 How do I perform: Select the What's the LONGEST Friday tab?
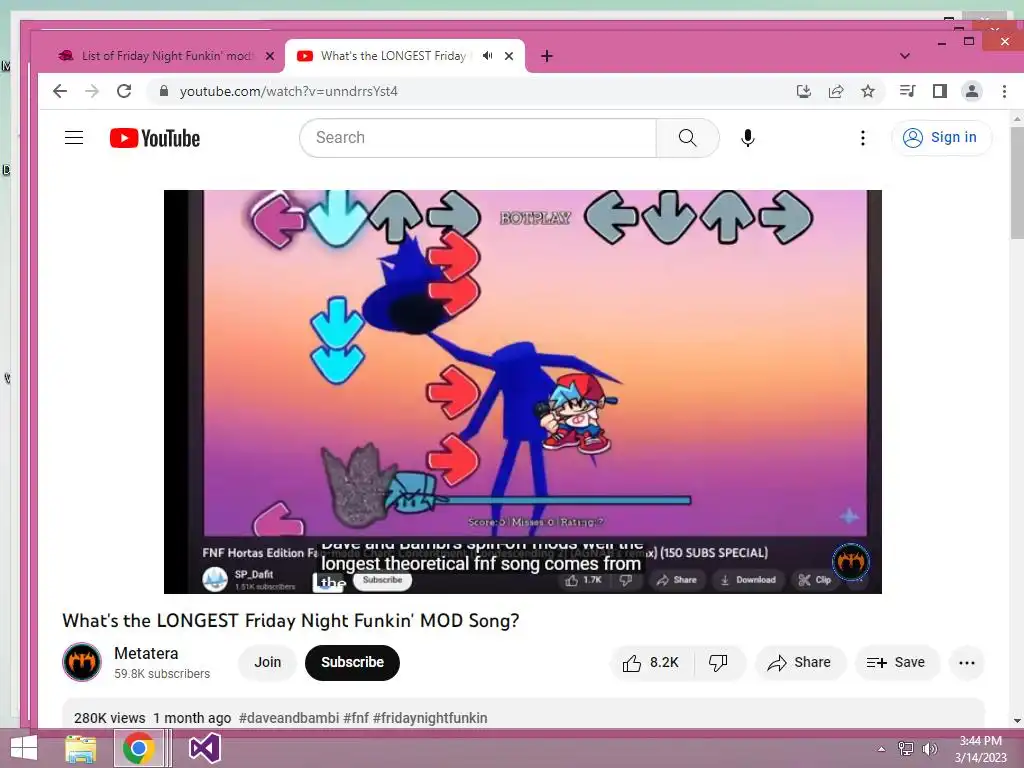(393, 56)
